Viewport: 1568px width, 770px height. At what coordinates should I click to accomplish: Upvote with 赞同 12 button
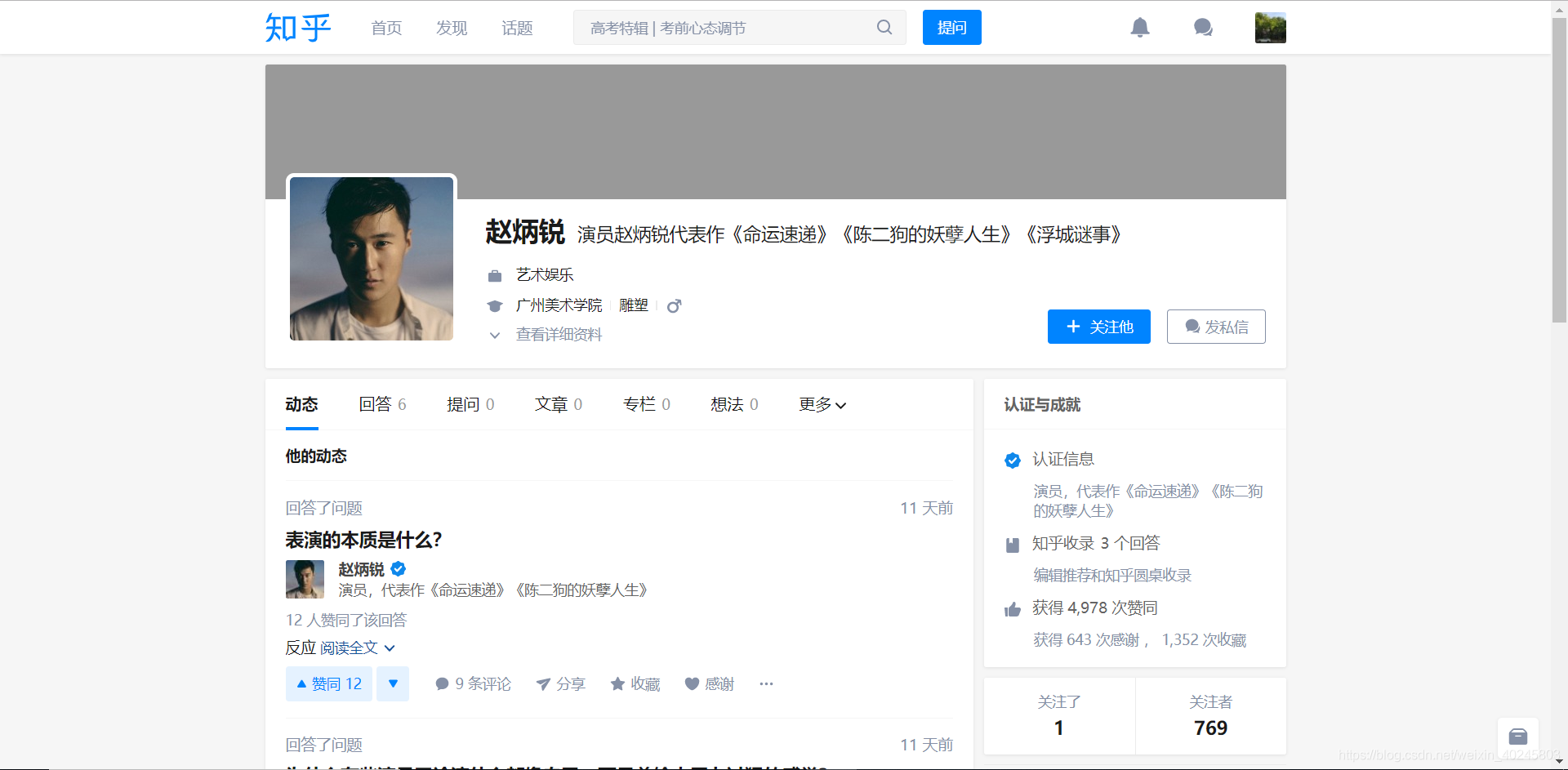329,684
